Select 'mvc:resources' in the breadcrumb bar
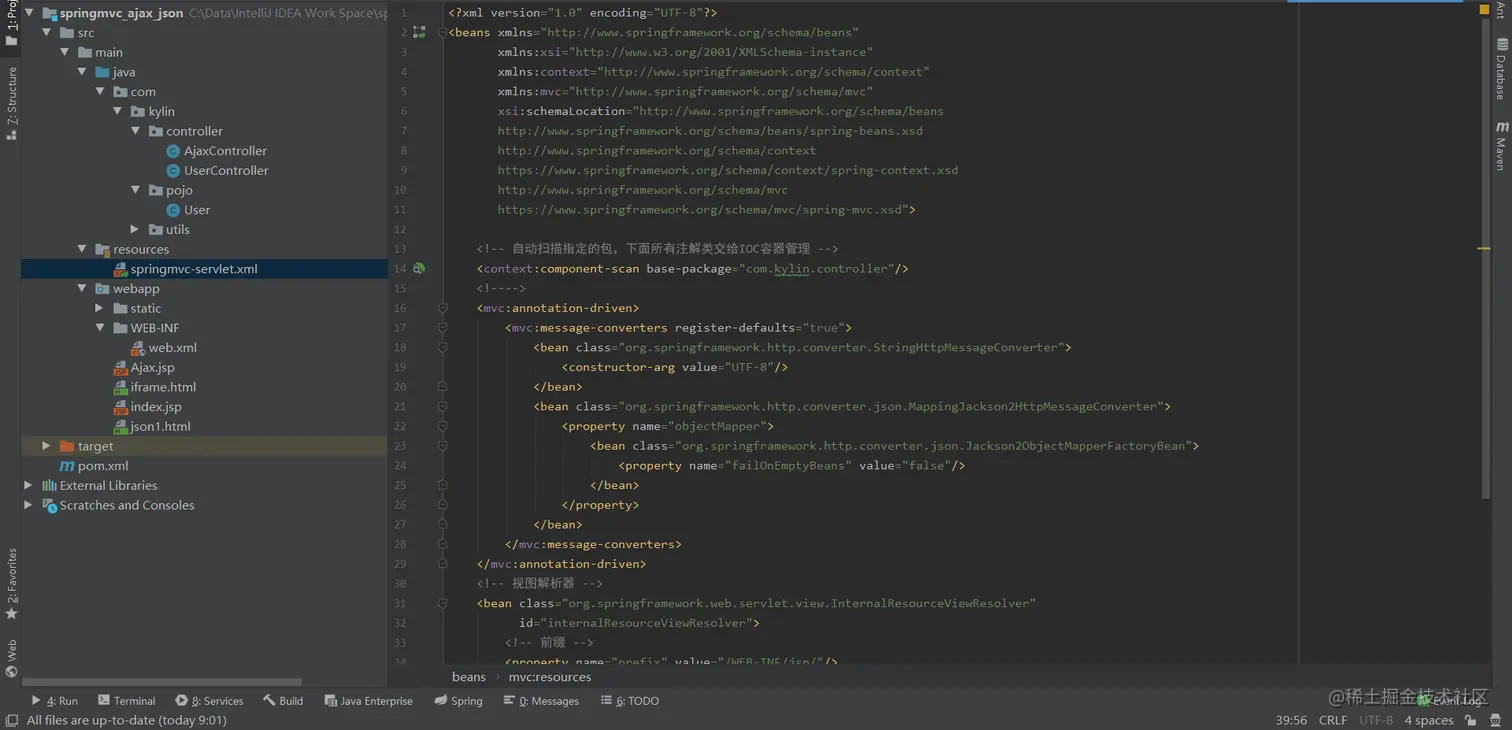Image resolution: width=1512 pixels, height=730 pixels. pos(550,677)
